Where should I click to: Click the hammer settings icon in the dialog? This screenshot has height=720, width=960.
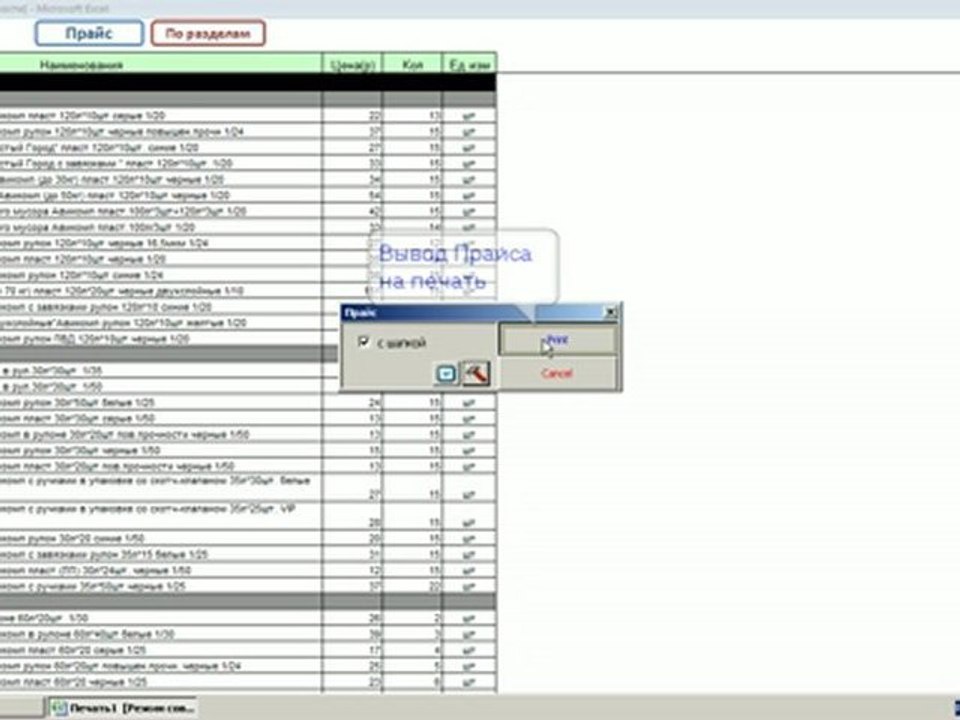pos(476,373)
